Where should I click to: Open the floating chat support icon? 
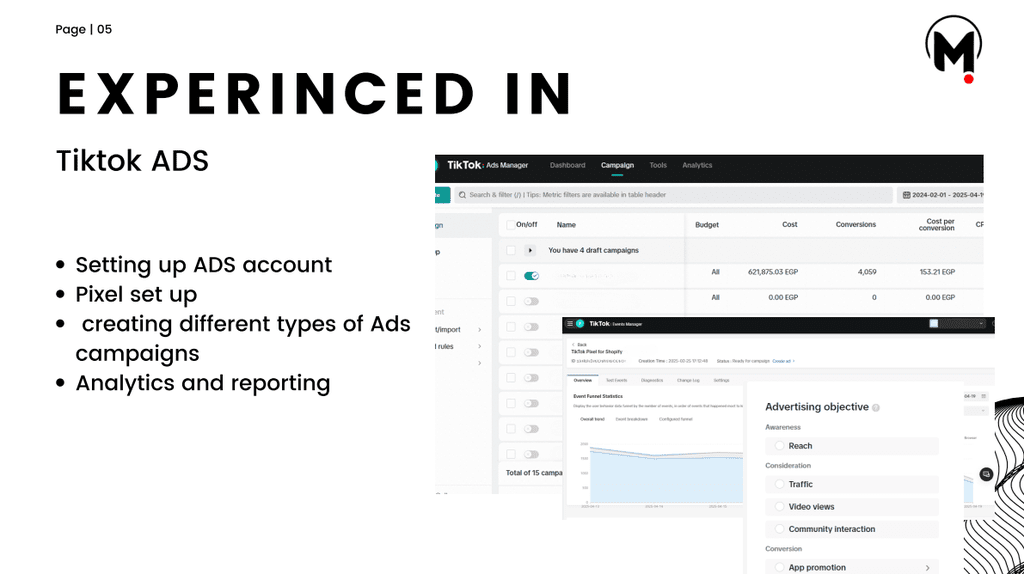986,475
